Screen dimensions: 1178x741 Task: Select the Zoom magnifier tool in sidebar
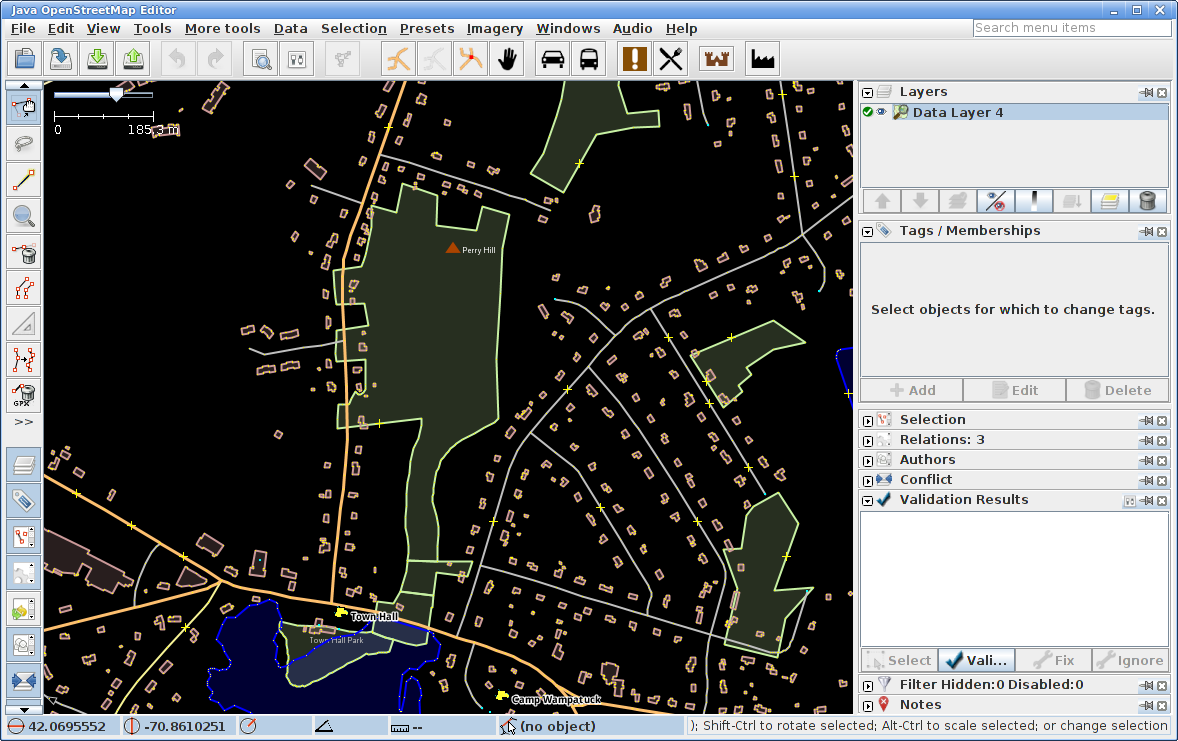(24, 215)
